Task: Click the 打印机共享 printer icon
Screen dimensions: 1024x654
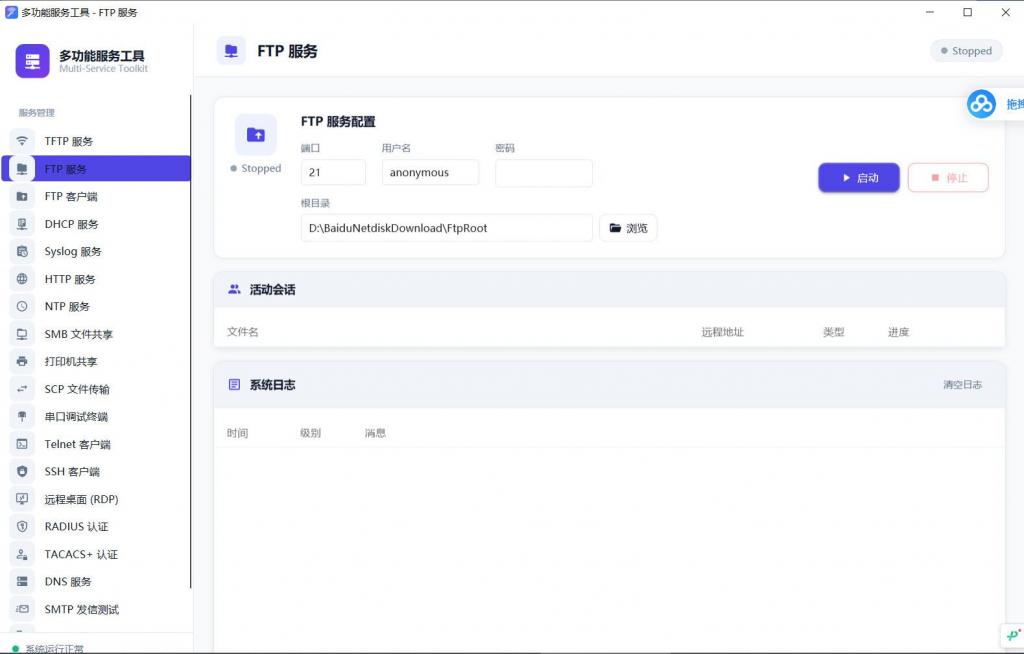Action: tap(22, 361)
